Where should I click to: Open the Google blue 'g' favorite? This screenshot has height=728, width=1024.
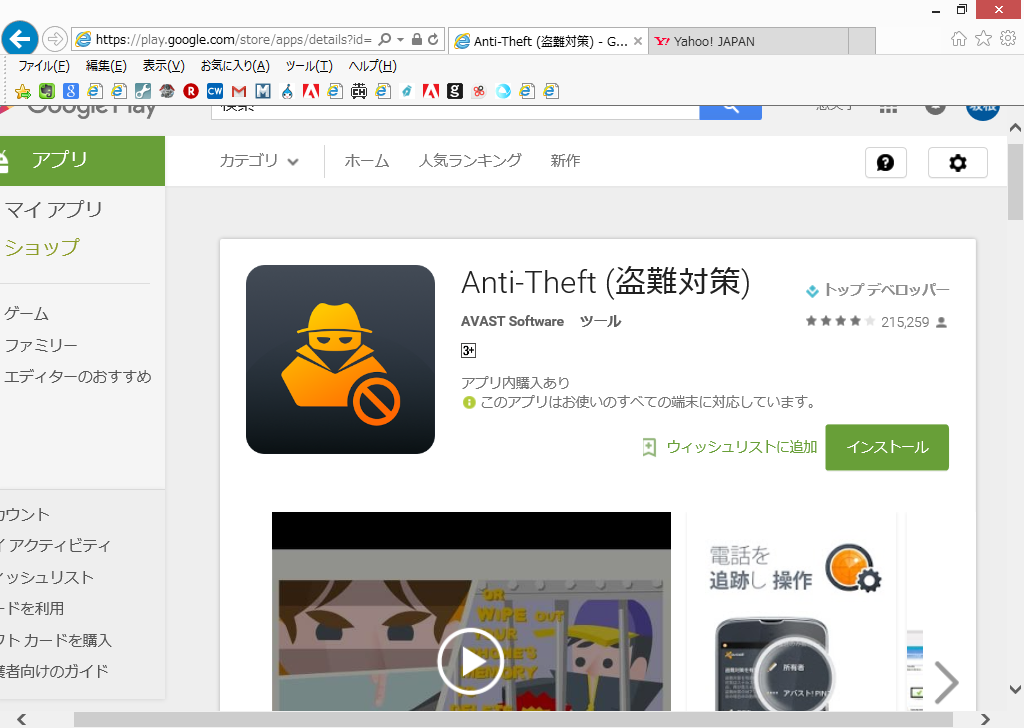coord(71,91)
